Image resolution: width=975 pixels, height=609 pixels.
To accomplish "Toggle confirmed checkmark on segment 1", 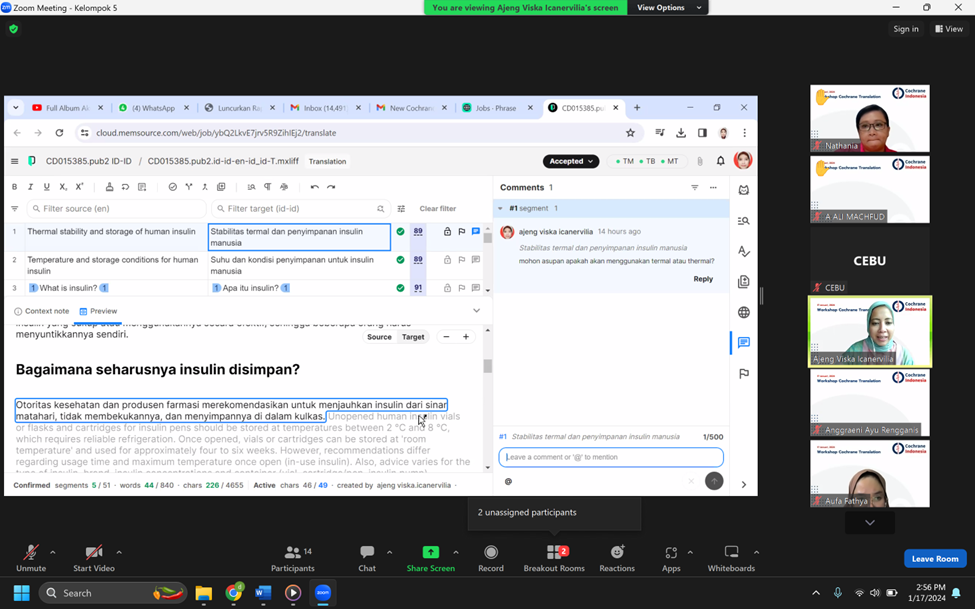I will [x=400, y=231].
